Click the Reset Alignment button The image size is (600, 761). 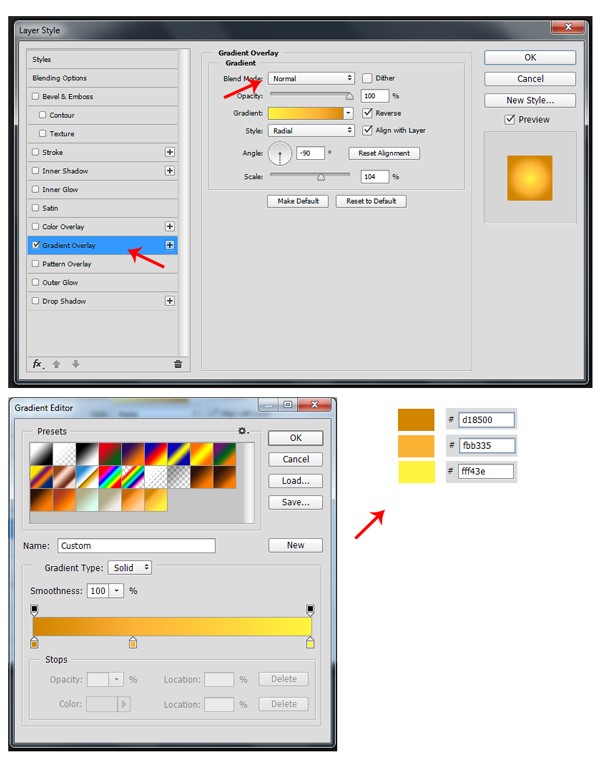[x=384, y=153]
